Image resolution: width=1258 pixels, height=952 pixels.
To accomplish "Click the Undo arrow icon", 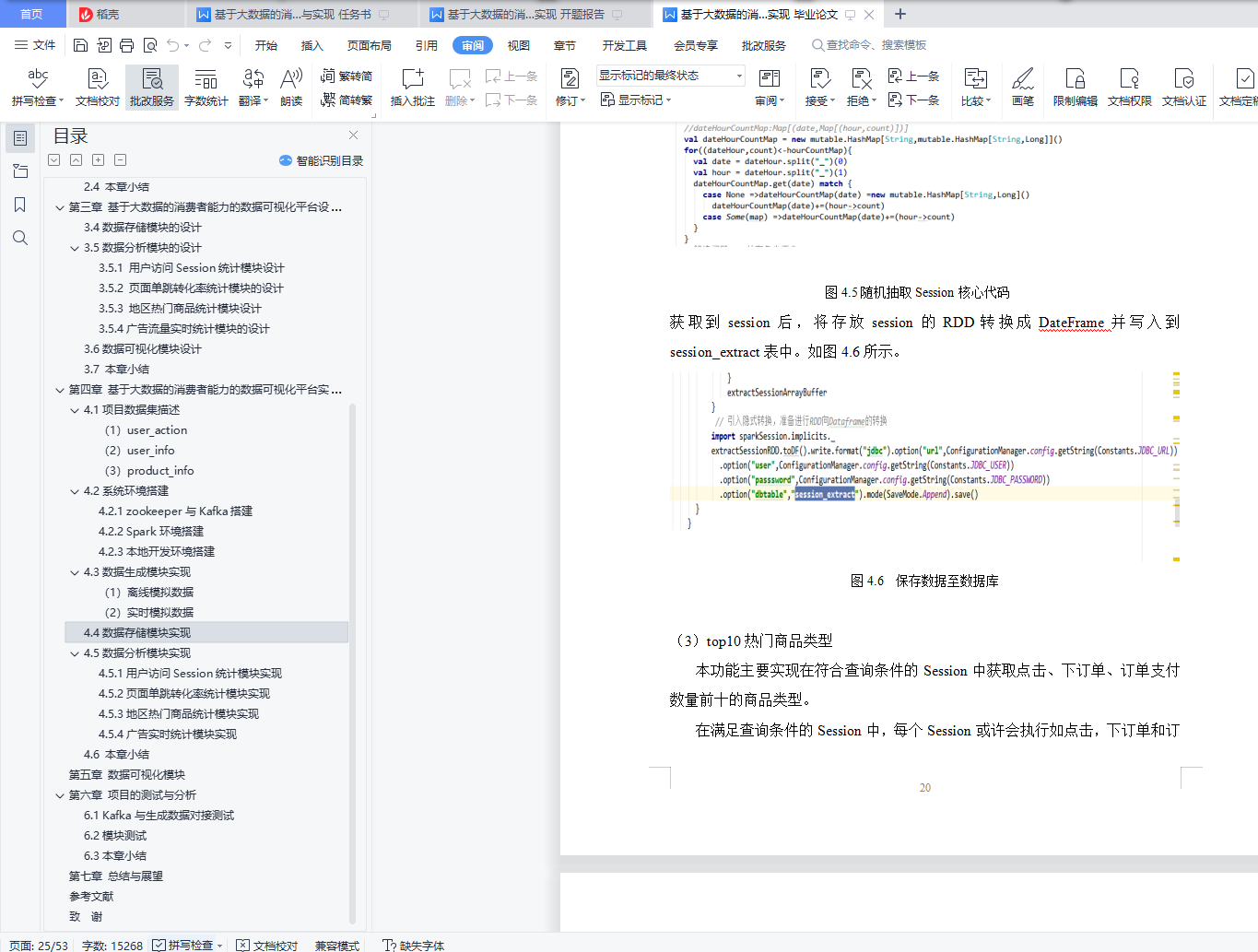I will coord(173,45).
